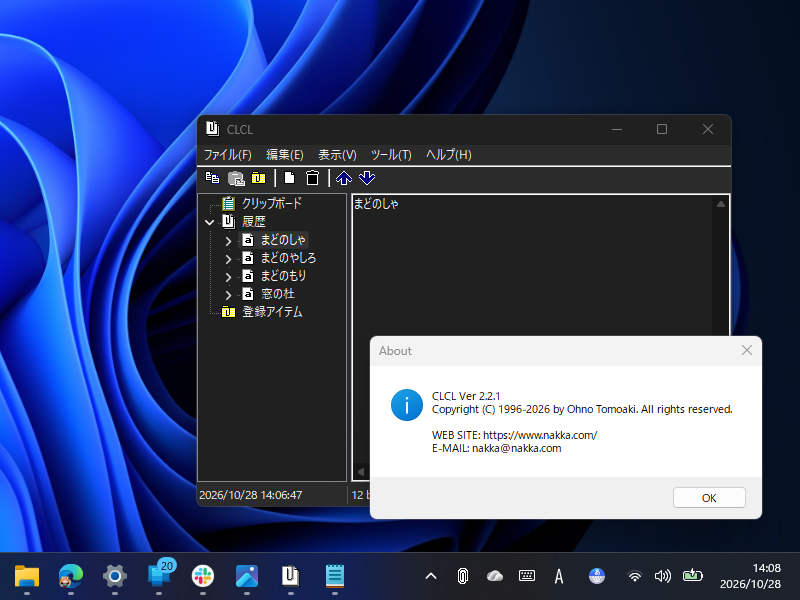Expand the まどのもり history item
Screen dimensions: 800x600
228,277
